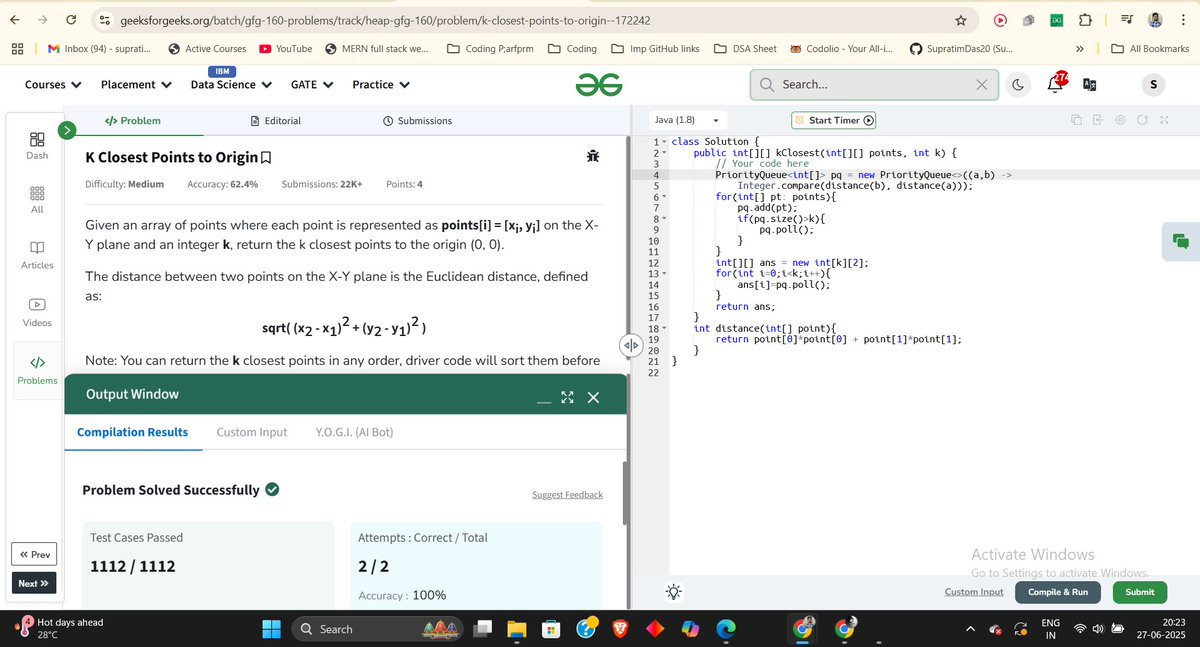Viewport: 1200px width, 647px height.
Task: Clear the search box with the X
Action: click(x=982, y=85)
